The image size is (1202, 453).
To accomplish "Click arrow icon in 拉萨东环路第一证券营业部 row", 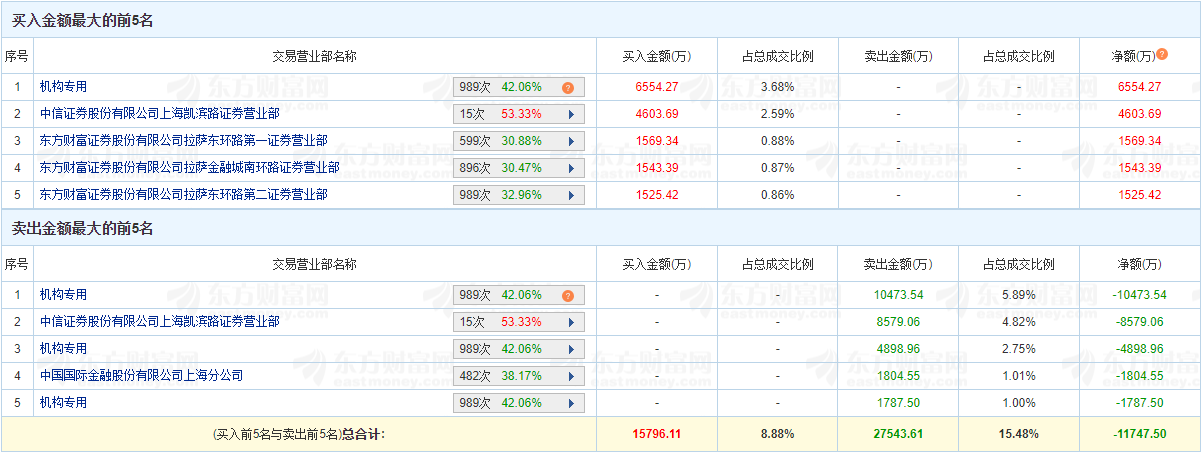I will 571,142.
